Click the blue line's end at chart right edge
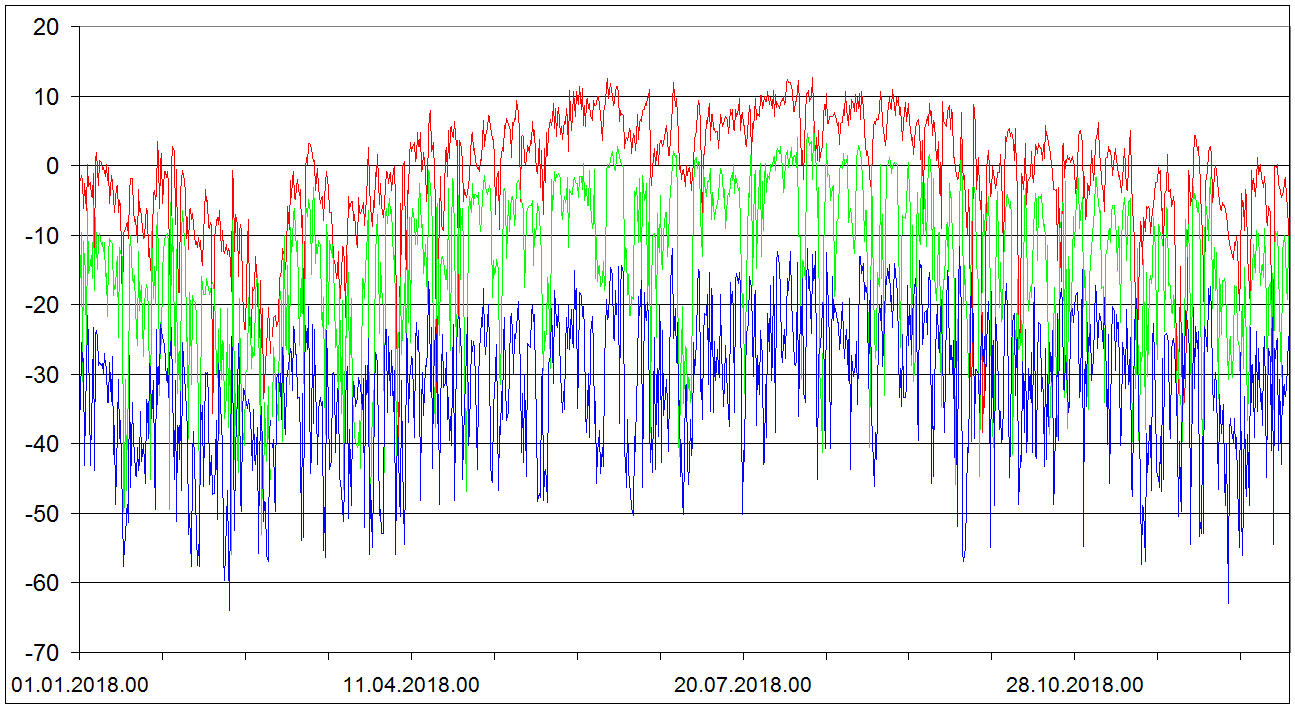This screenshot has width=1295, height=708. coord(1288,340)
